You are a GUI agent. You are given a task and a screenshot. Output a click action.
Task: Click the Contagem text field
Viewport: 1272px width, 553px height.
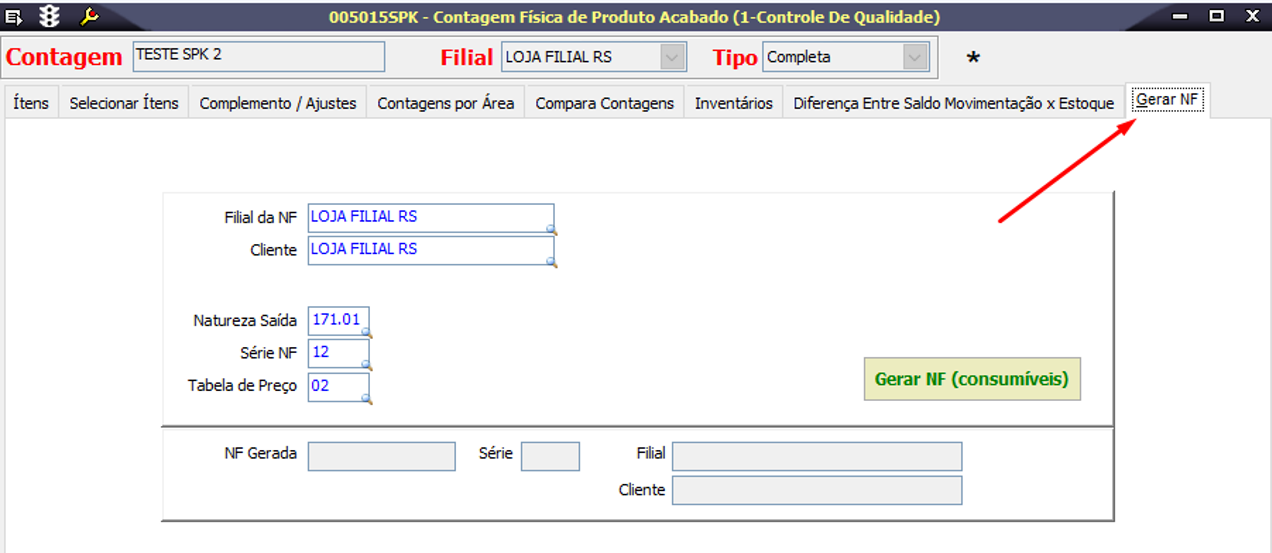coord(258,56)
